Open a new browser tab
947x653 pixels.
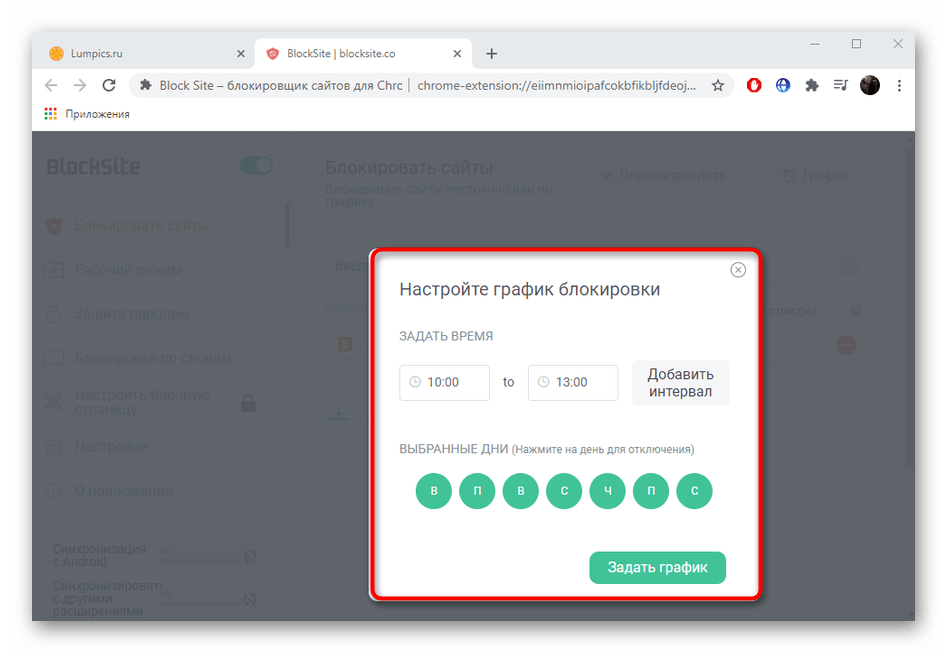point(491,54)
